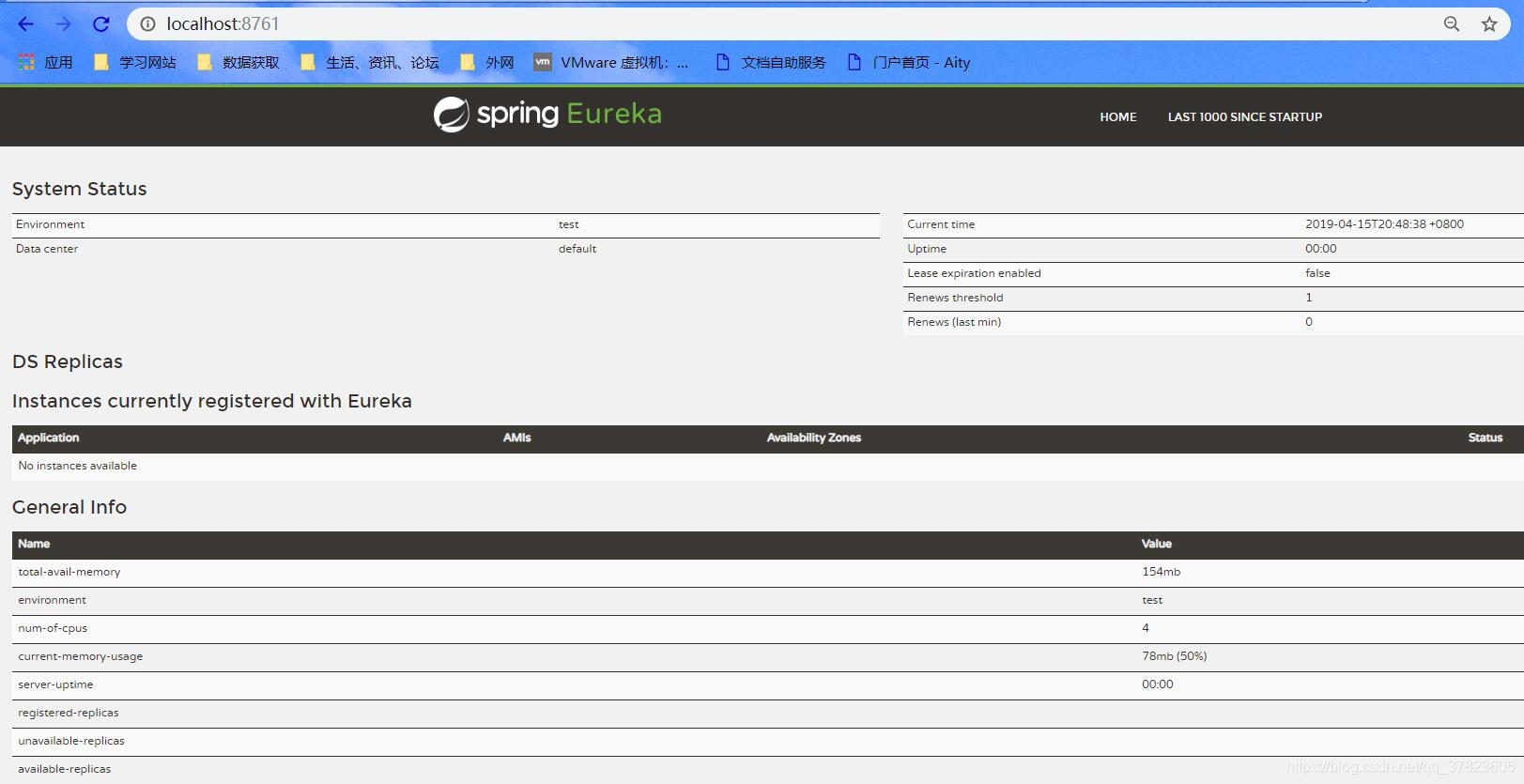
Task: Click current-memory-usage value 78mb (50%)
Action: (x=1175, y=656)
